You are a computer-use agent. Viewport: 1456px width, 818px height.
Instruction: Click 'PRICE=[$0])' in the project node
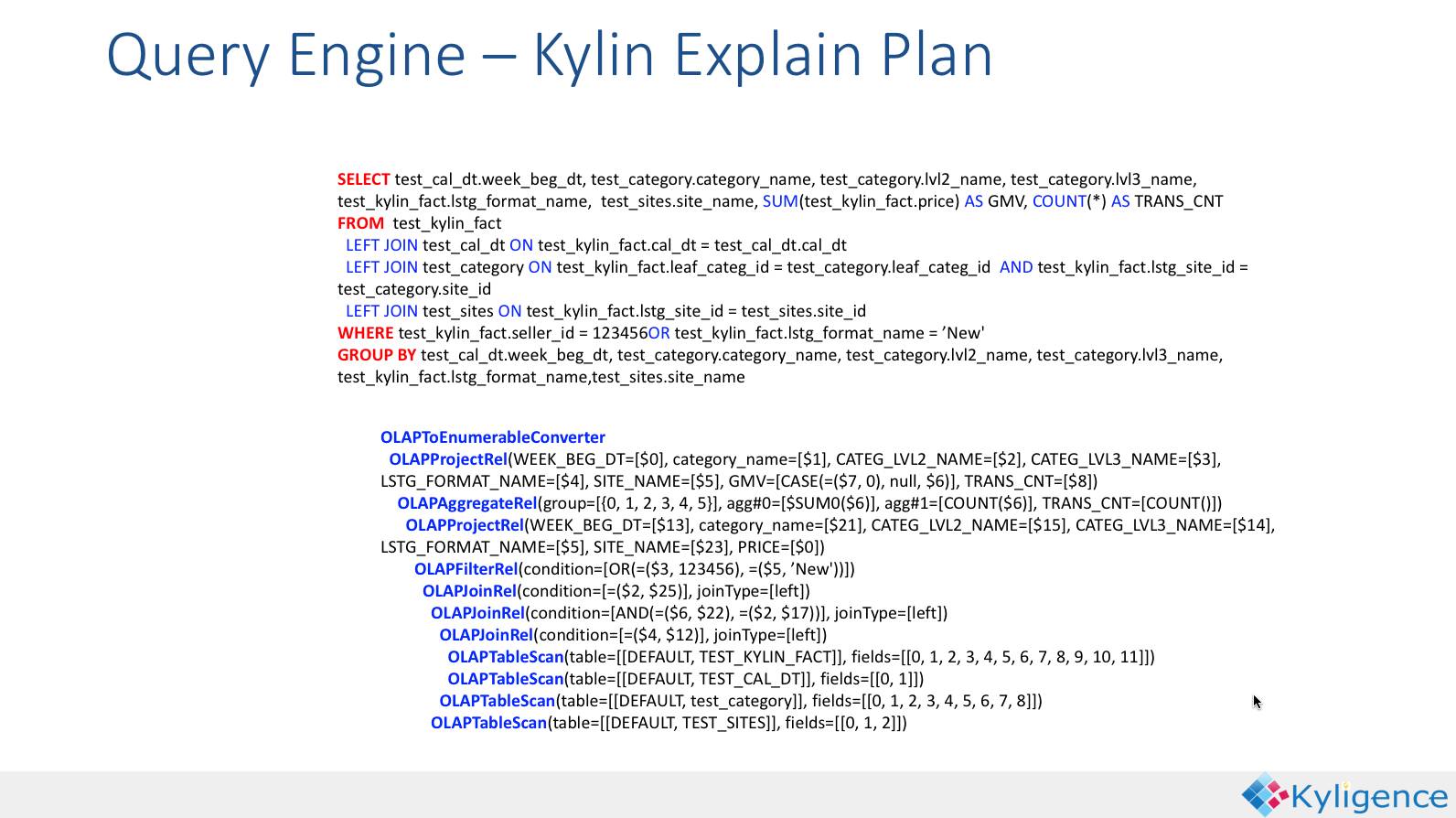[x=782, y=547]
